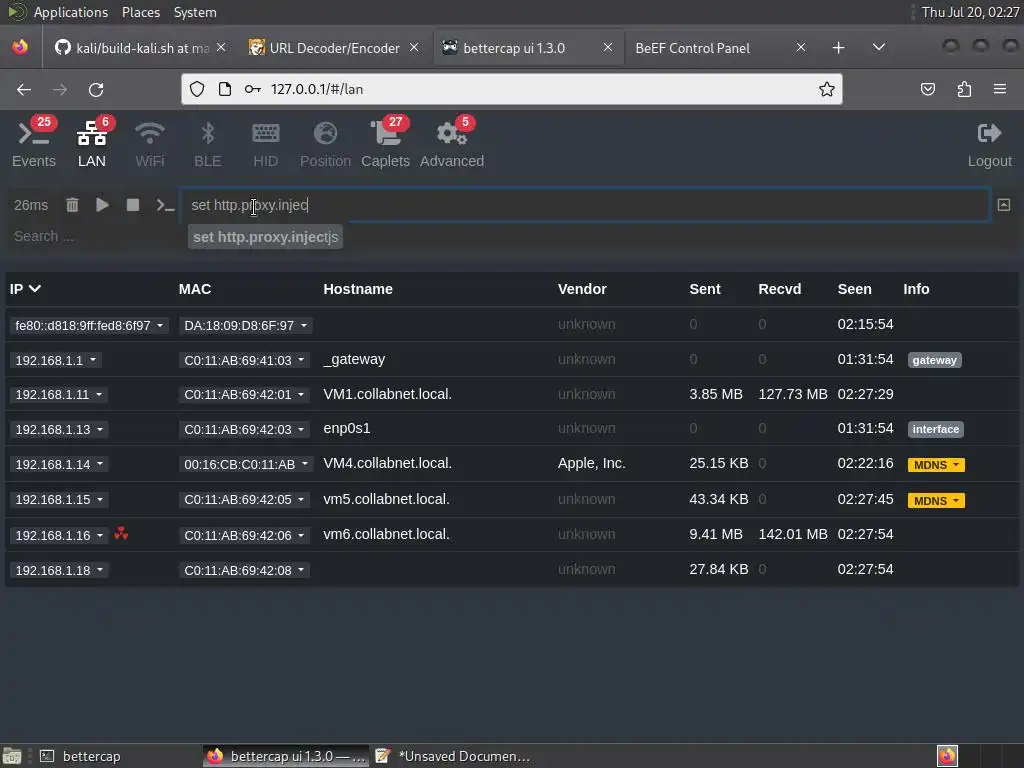
Task: List all tabs chevron
Action: [879, 48]
